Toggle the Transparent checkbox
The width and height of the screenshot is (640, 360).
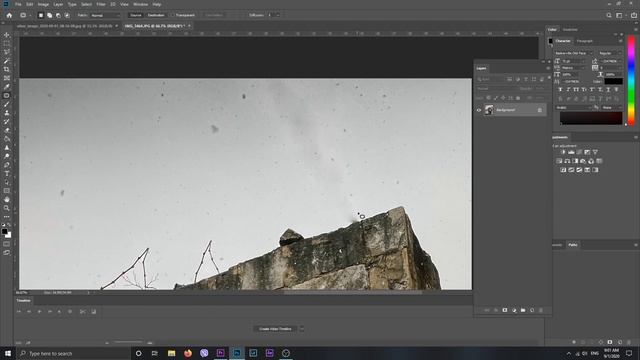click(172, 15)
